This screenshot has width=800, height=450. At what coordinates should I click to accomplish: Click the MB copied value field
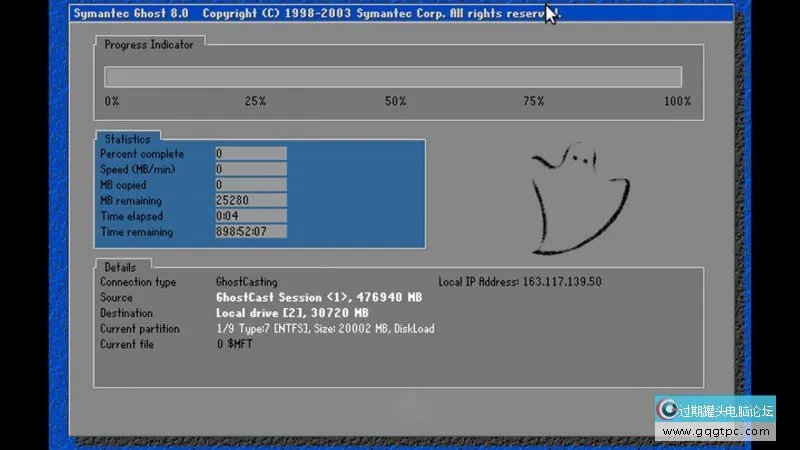[x=251, y=185]
